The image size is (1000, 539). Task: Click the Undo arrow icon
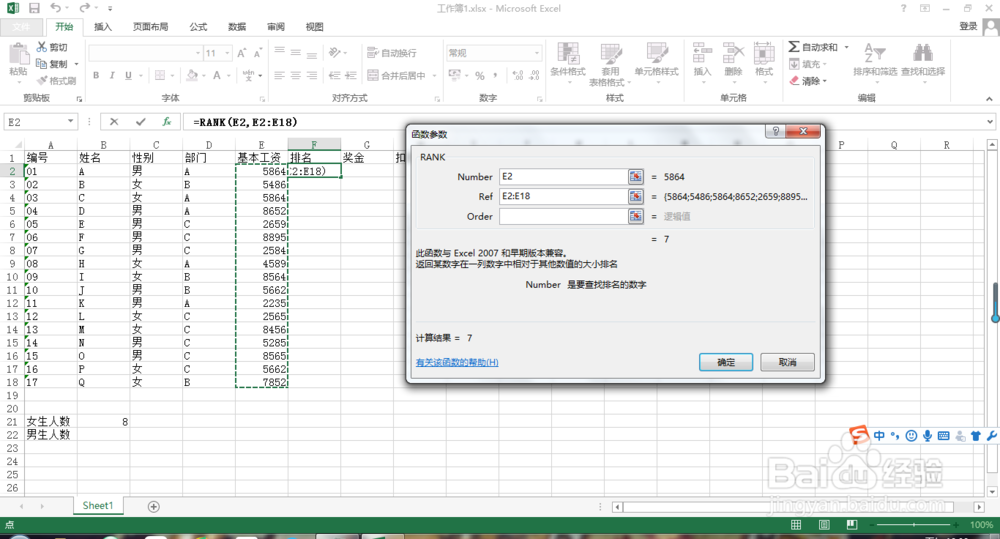click(55, 8)
